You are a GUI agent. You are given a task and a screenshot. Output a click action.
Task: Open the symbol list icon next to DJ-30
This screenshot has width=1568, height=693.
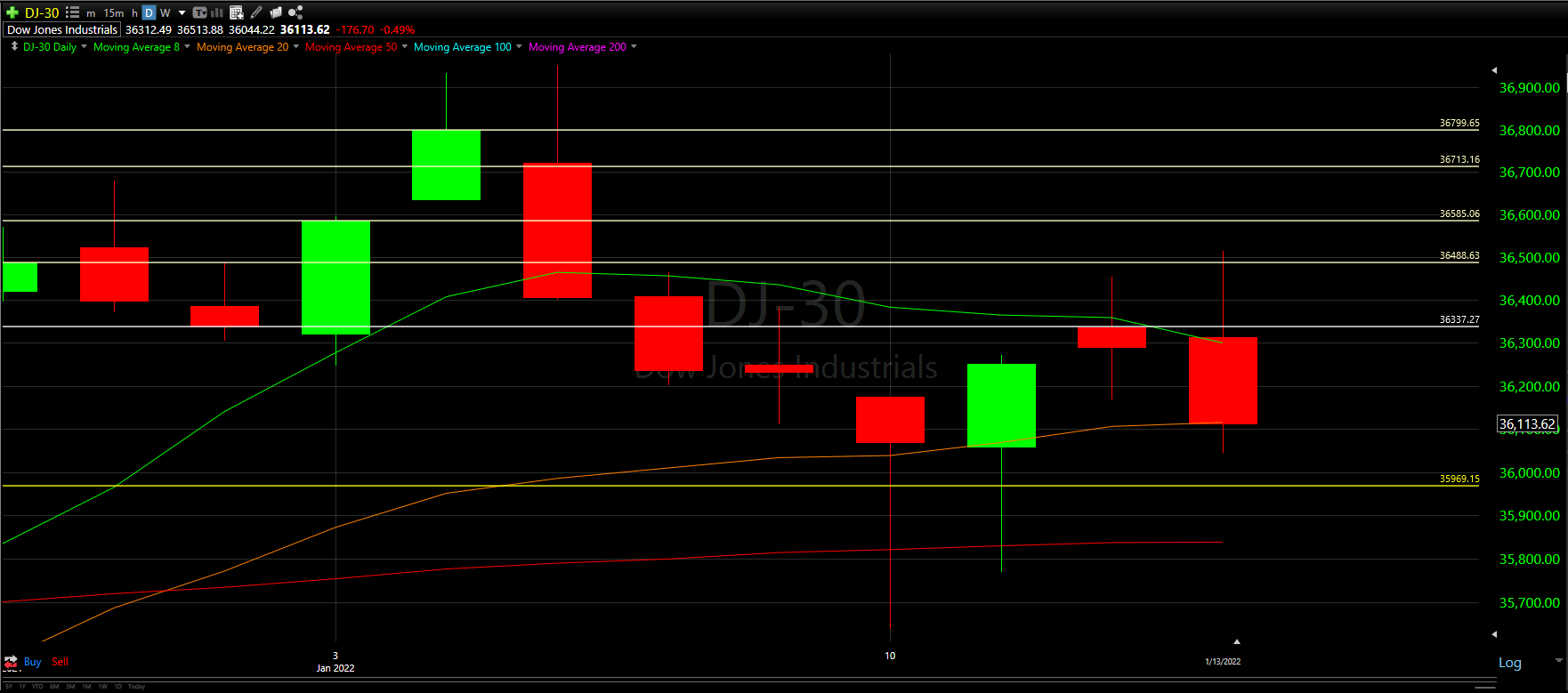coord(72,12)
